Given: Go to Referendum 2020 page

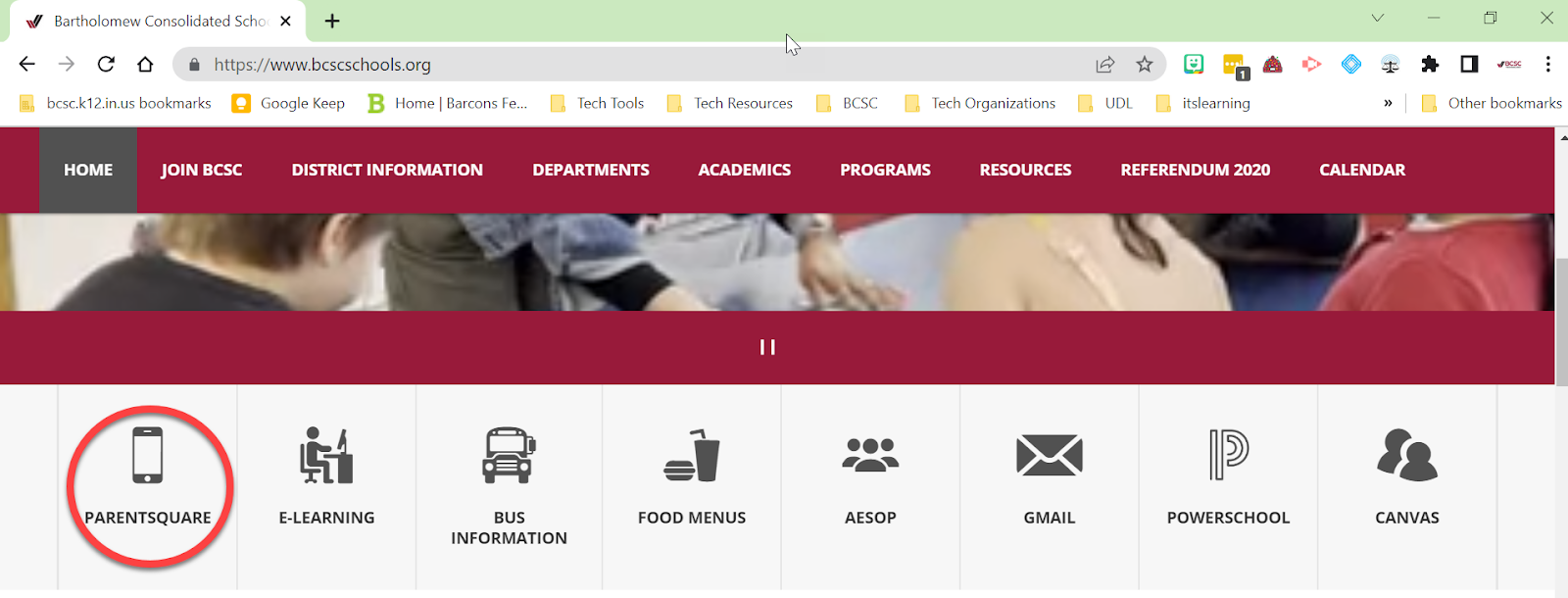Looking at the screenshot, I should [1196, 170].
